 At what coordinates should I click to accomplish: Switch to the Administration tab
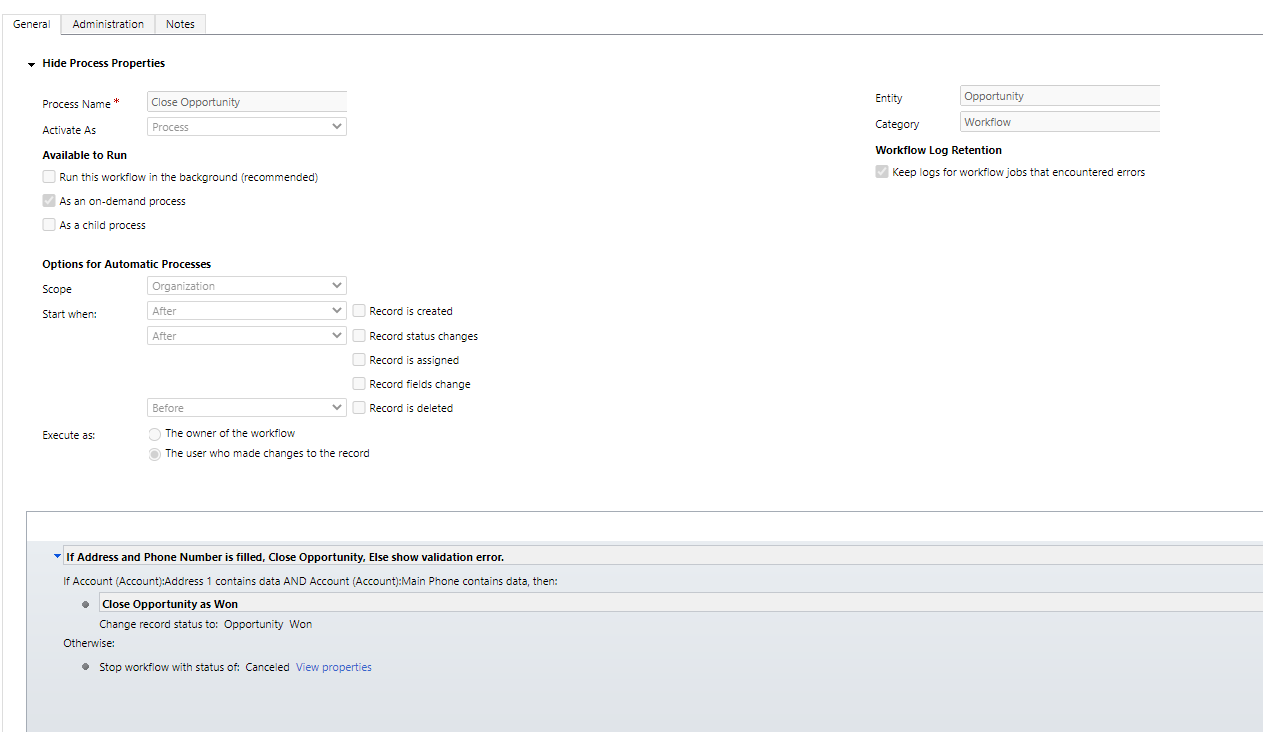pyautogui.click(x=107, y=23)
